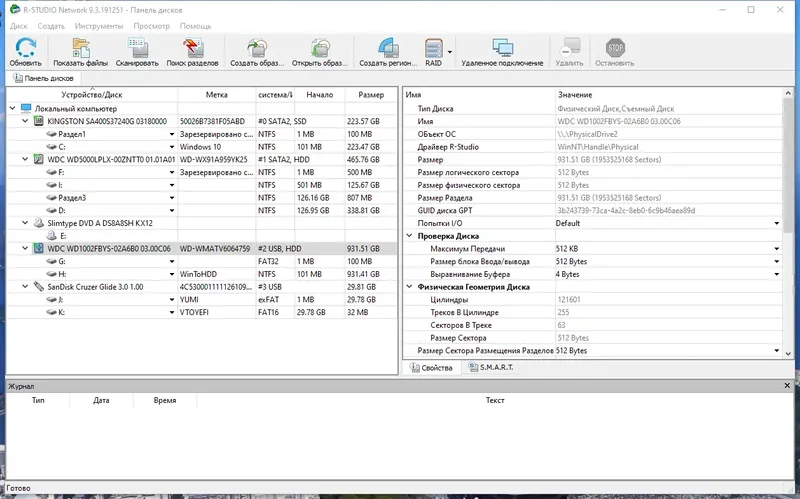Open Попытки I/O Default dropdown
Screen dimensions: 800x499
(777, 223)
